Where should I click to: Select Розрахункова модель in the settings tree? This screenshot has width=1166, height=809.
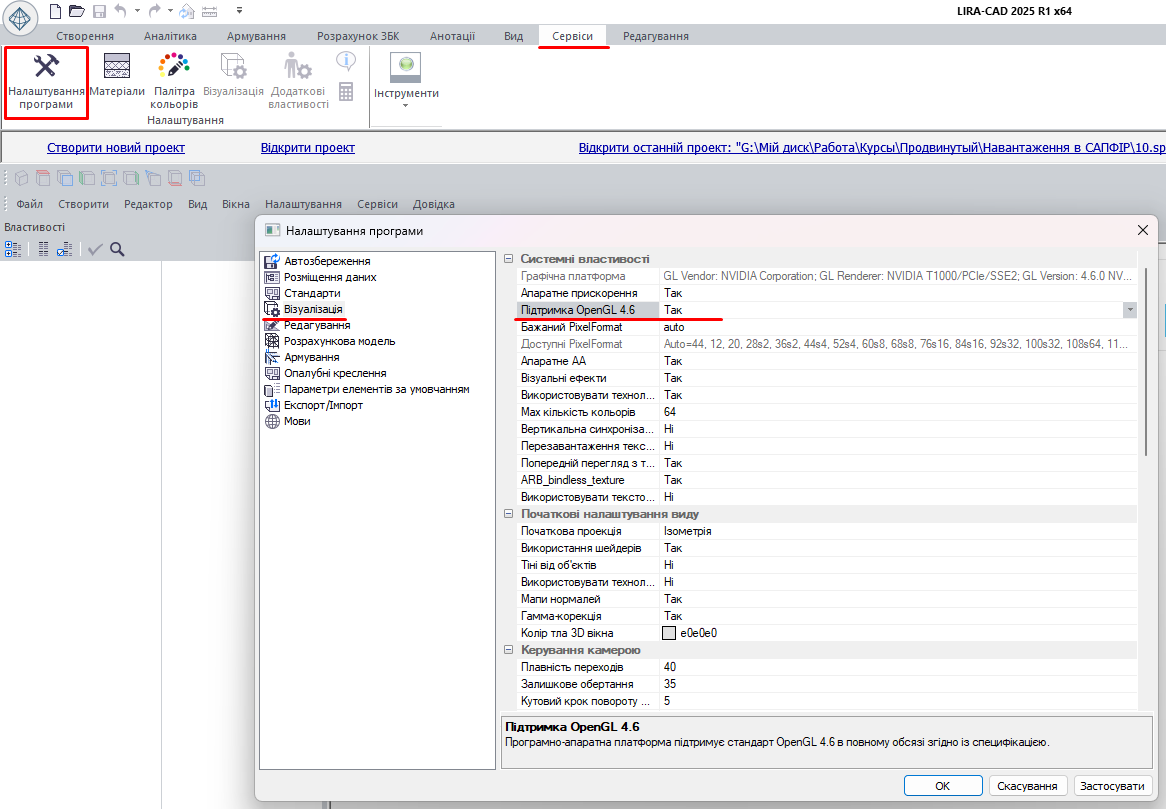click(339, 341)
